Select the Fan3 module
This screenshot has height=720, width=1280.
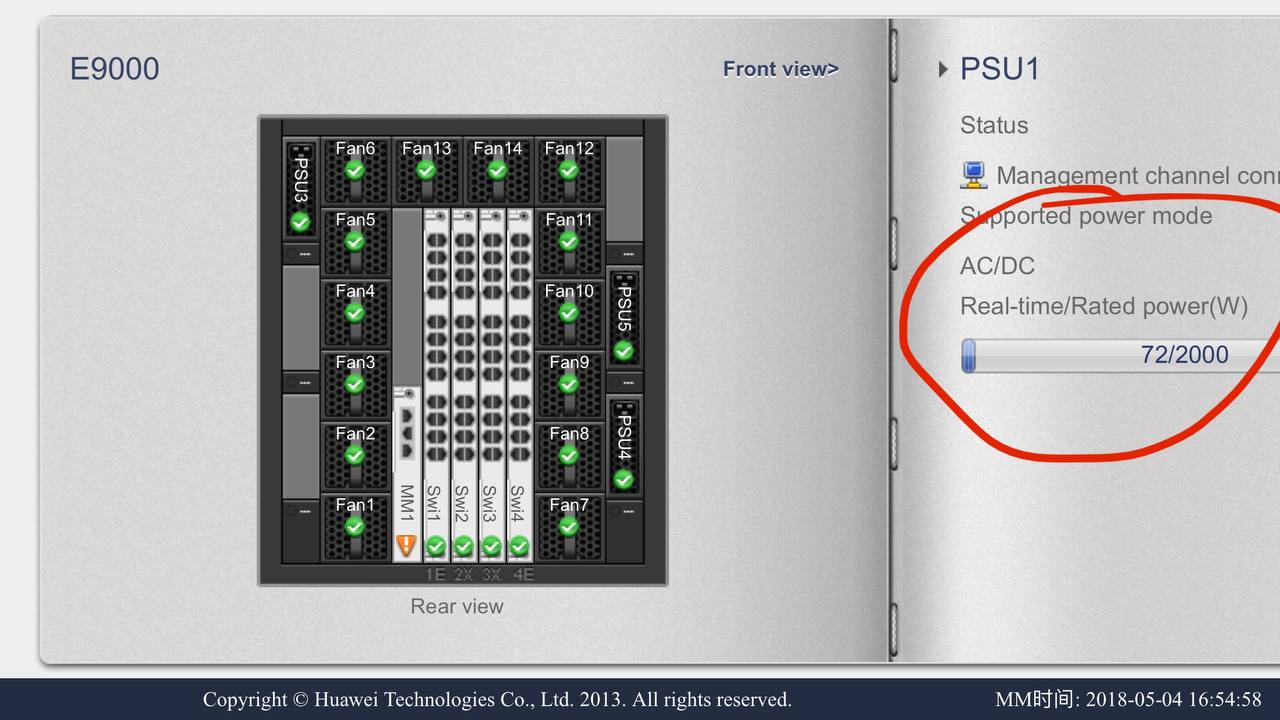[x=355, y=384]
